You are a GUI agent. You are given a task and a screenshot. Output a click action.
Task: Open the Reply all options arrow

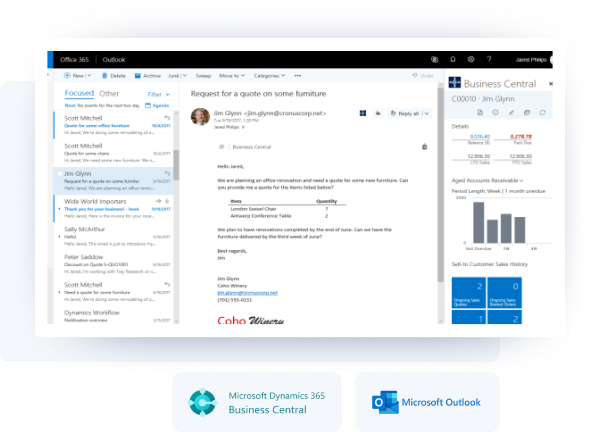[x=427, y=113]
